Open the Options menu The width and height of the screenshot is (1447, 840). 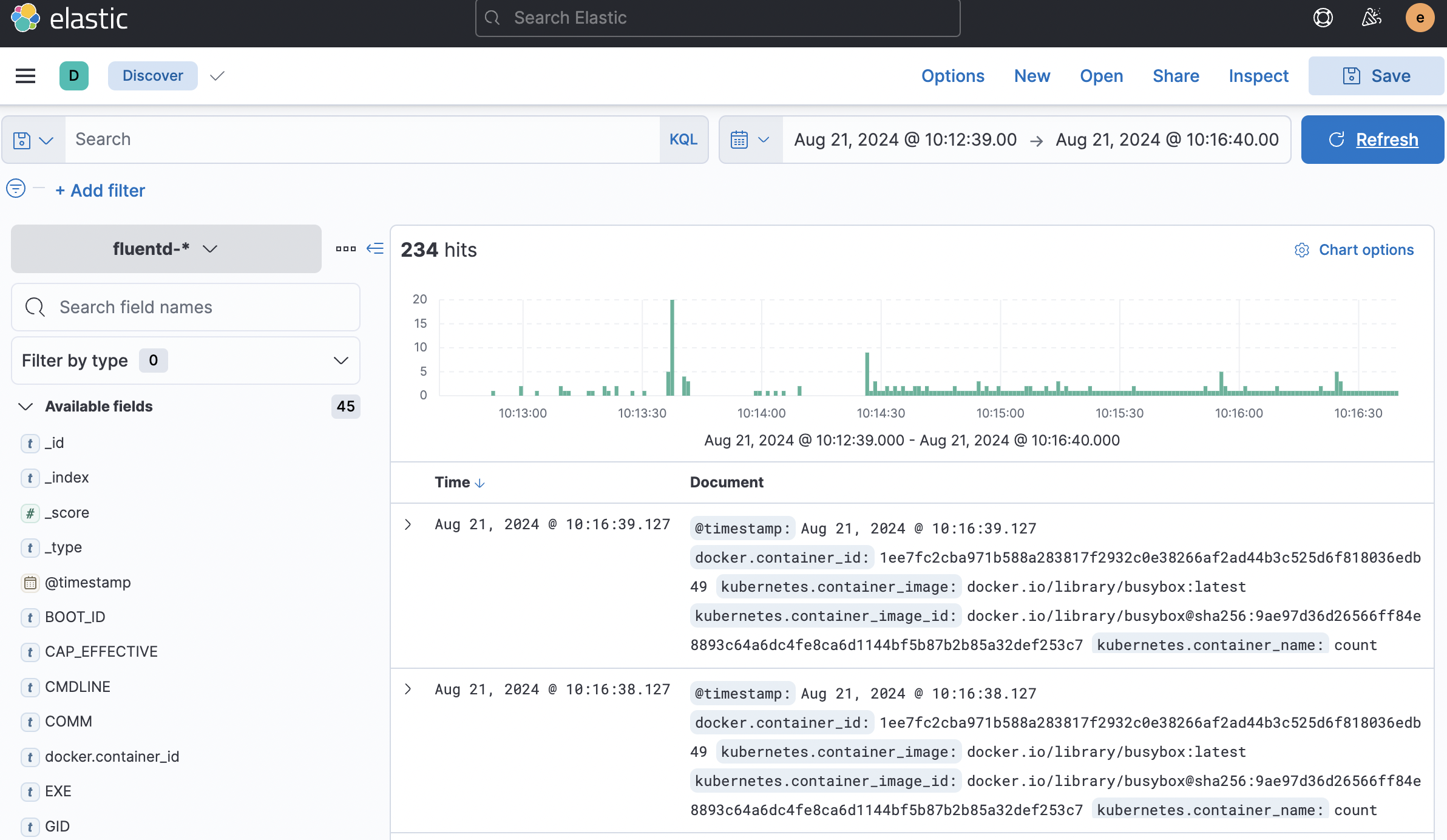953,76
